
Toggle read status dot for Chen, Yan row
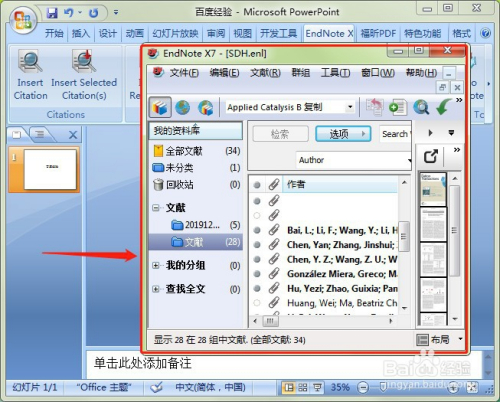[x=257, y=245]
